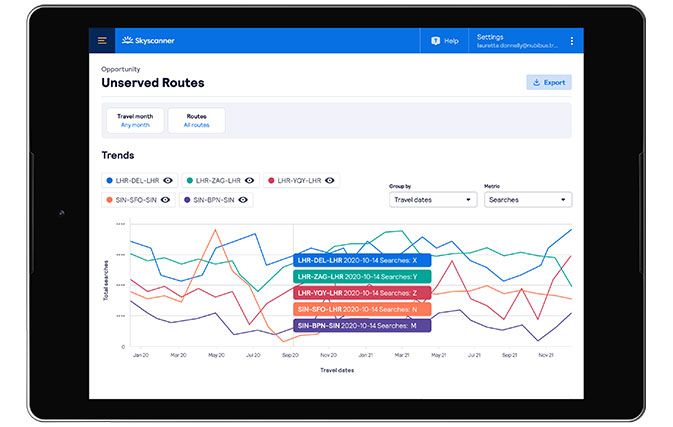Open the vertical three-dot more menu
The height and width of the screenshot is (427, 673).
coord(572,41)
